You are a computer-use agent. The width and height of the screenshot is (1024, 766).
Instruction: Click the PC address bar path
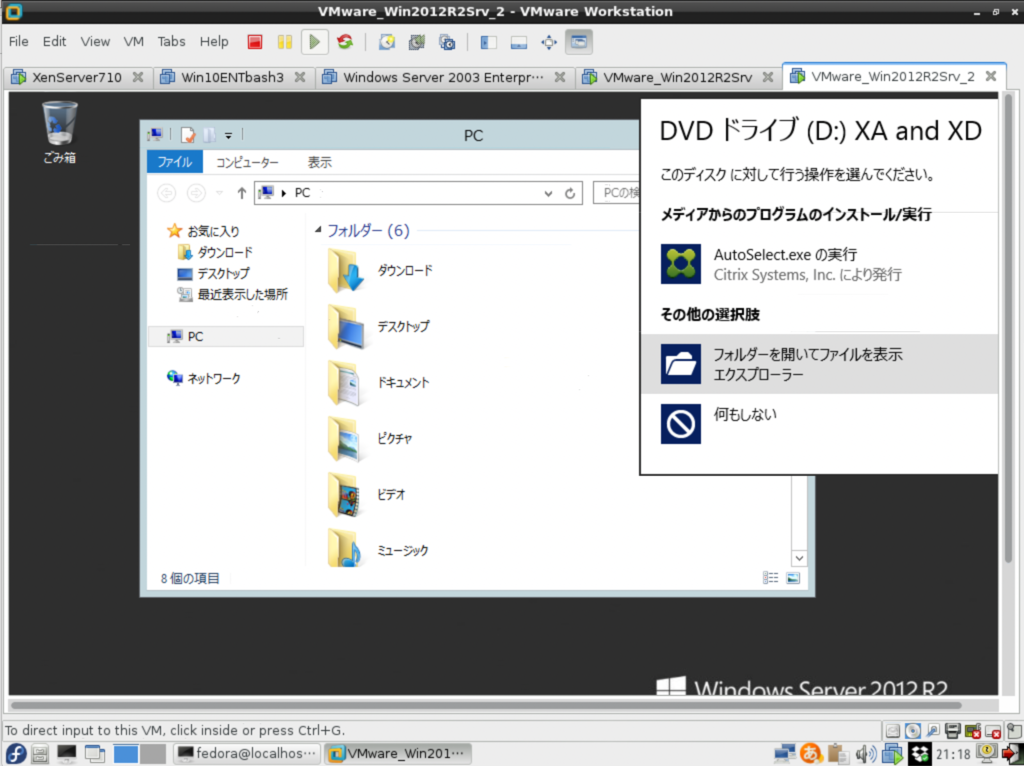[302, 193]
